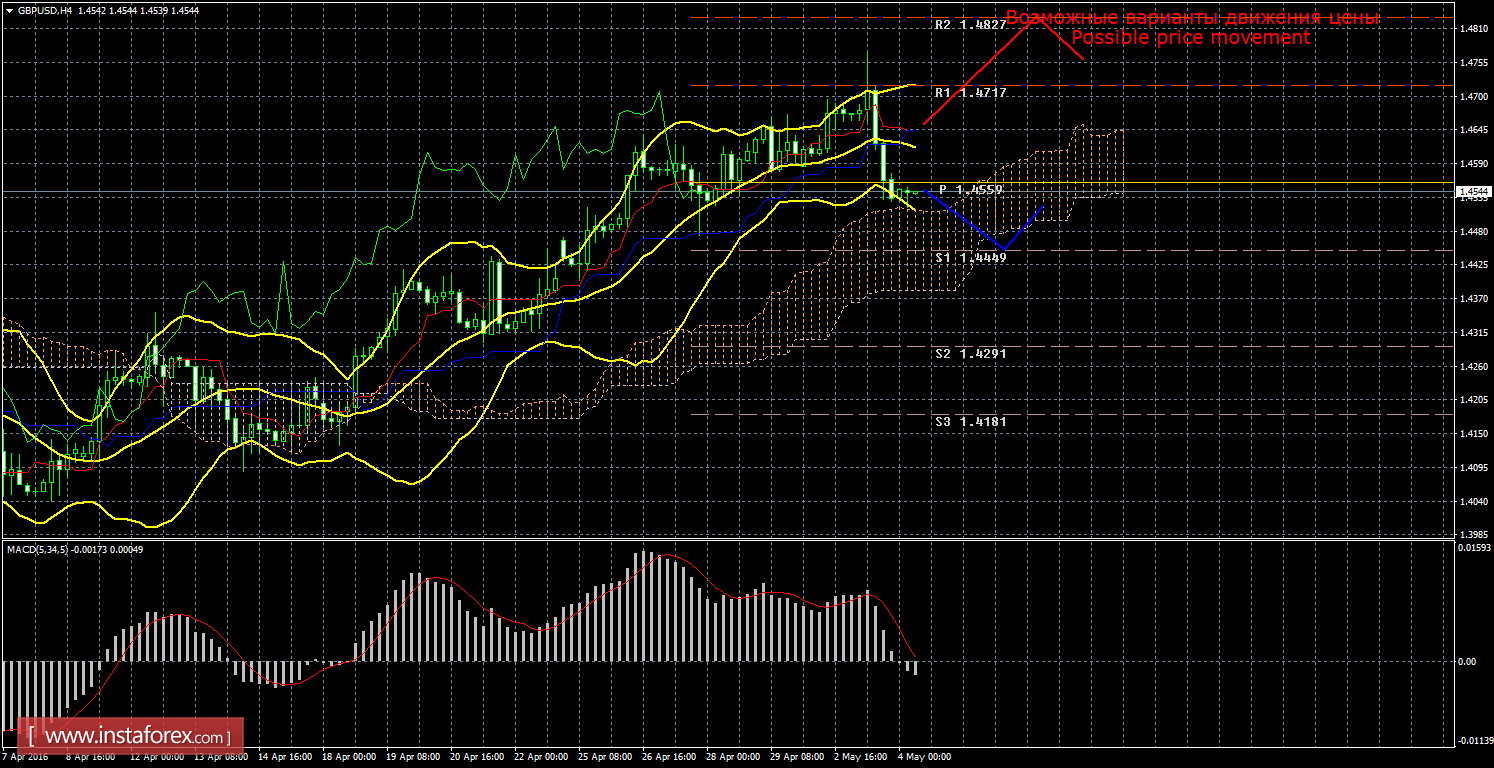Image resolution: width=1494 pixels, height=768 pixels.
Task: Click the 19 Apr 08:00 time label
Action: point(412,757)
